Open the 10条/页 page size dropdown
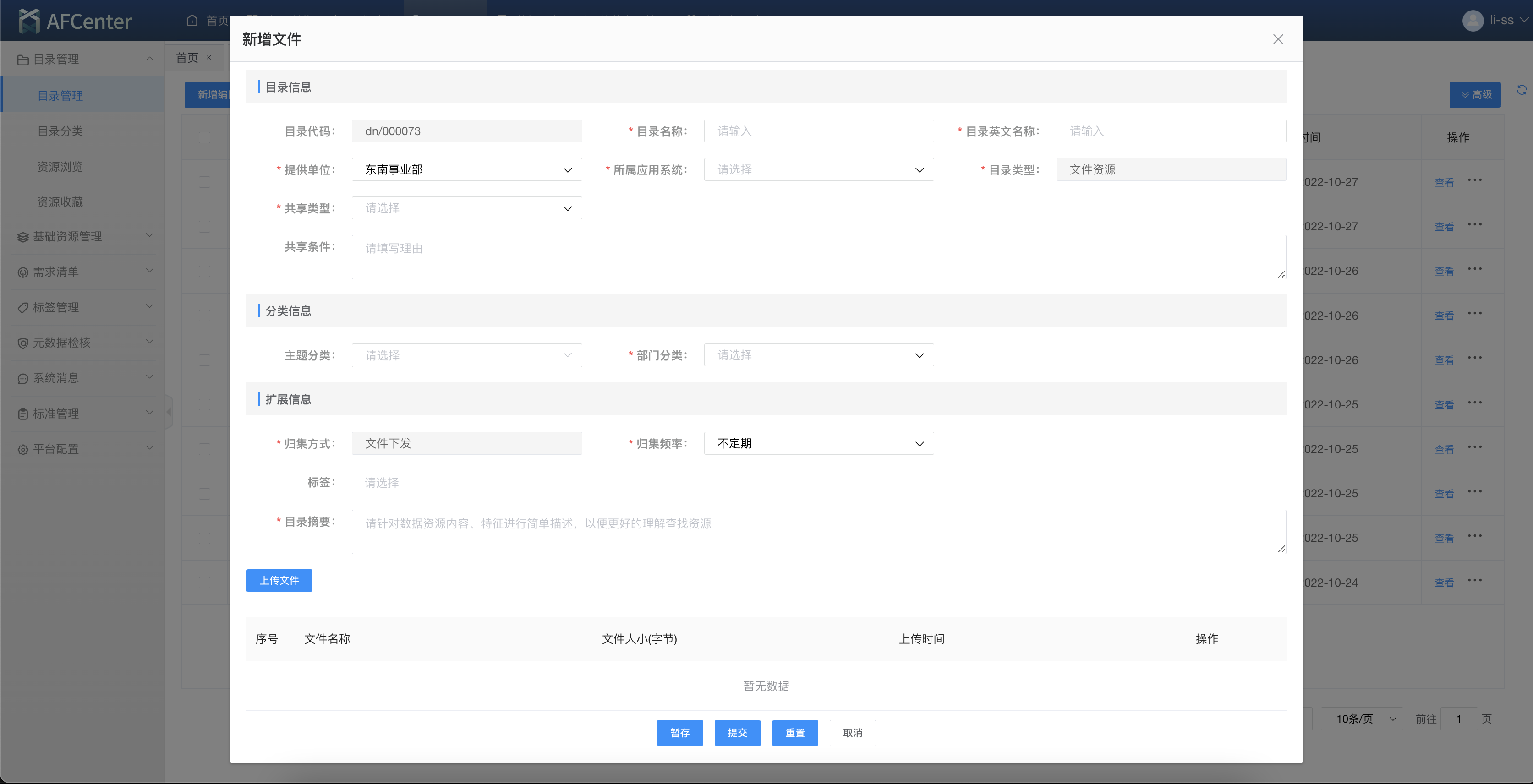Viewport: 1533px width, 784px height. point(1362,719)
